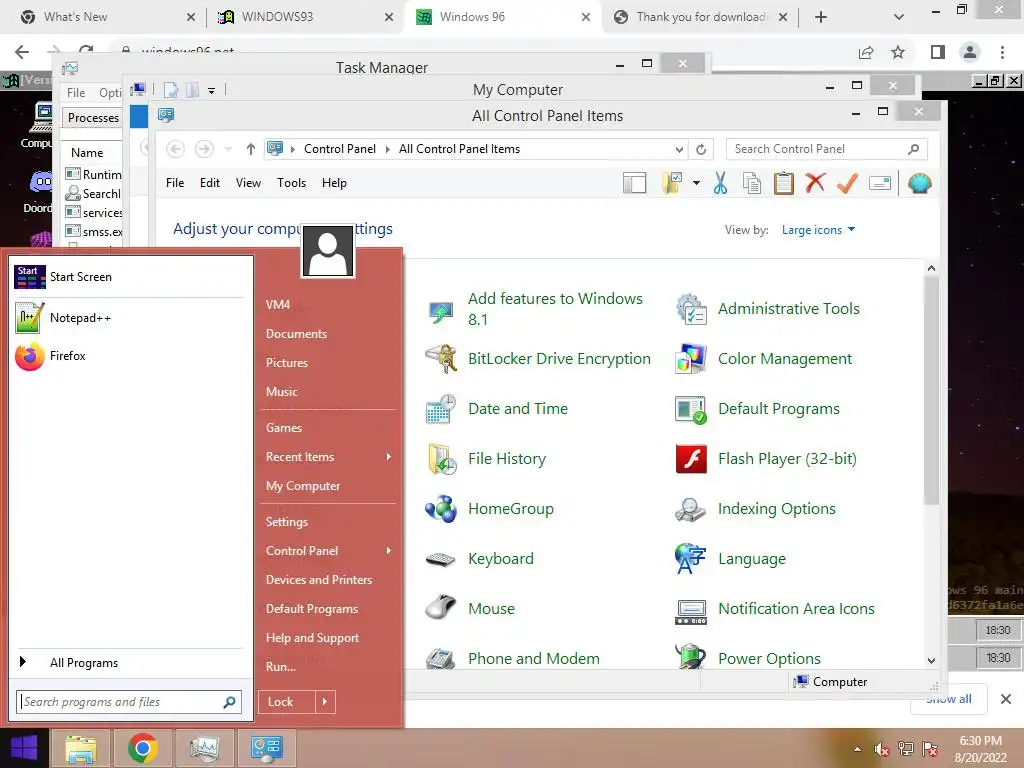
Task: Click the Control Panel breadcrumb in address bar
Action: pyautogui.click(x=340, y=149)
